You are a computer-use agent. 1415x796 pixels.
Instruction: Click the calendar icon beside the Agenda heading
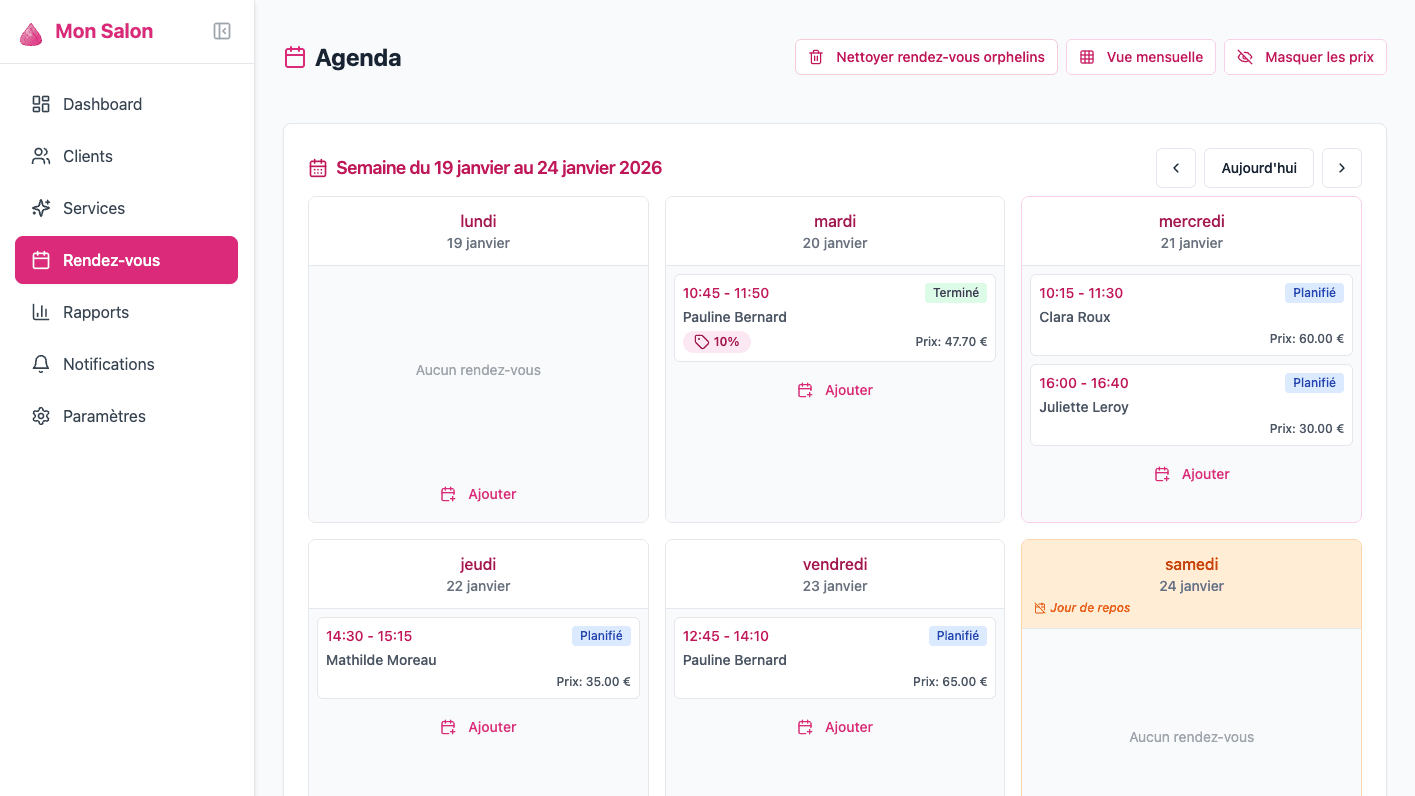(294, 58)
